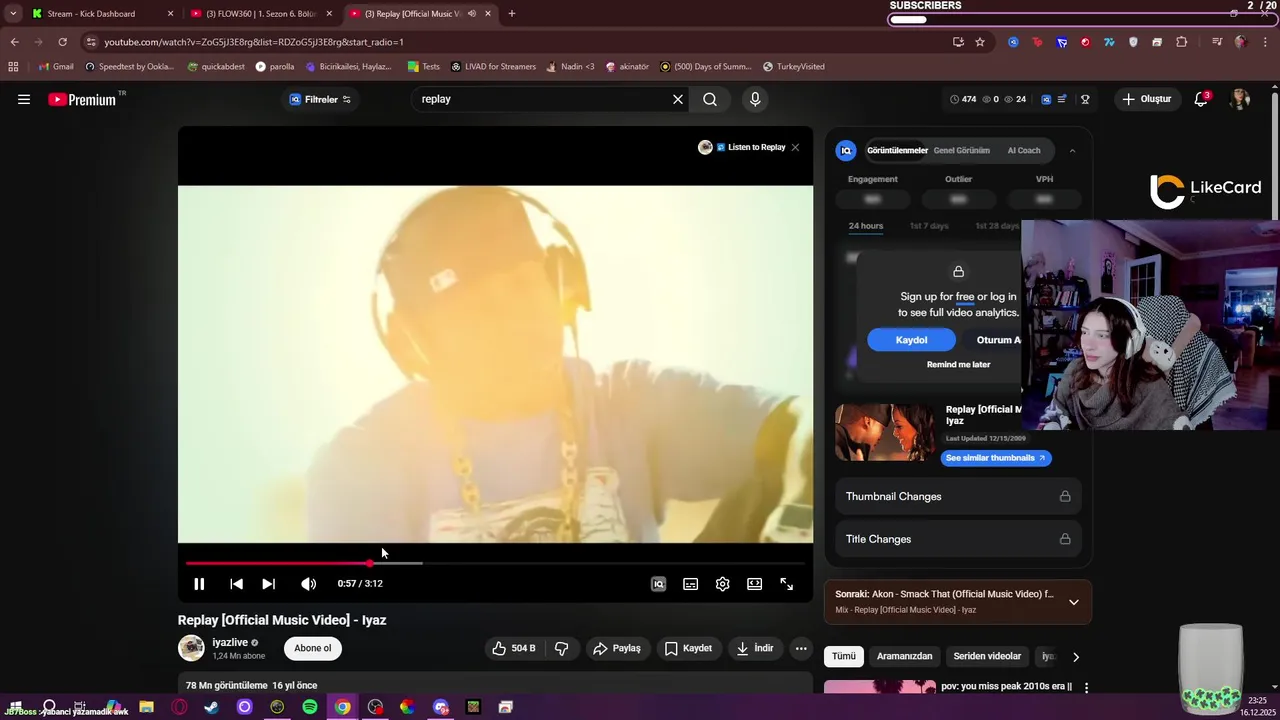The height and width of the screenshot is (720, 1280).
Task: Select the 1st 7 days range tab
Action: (x=929, y=226)
